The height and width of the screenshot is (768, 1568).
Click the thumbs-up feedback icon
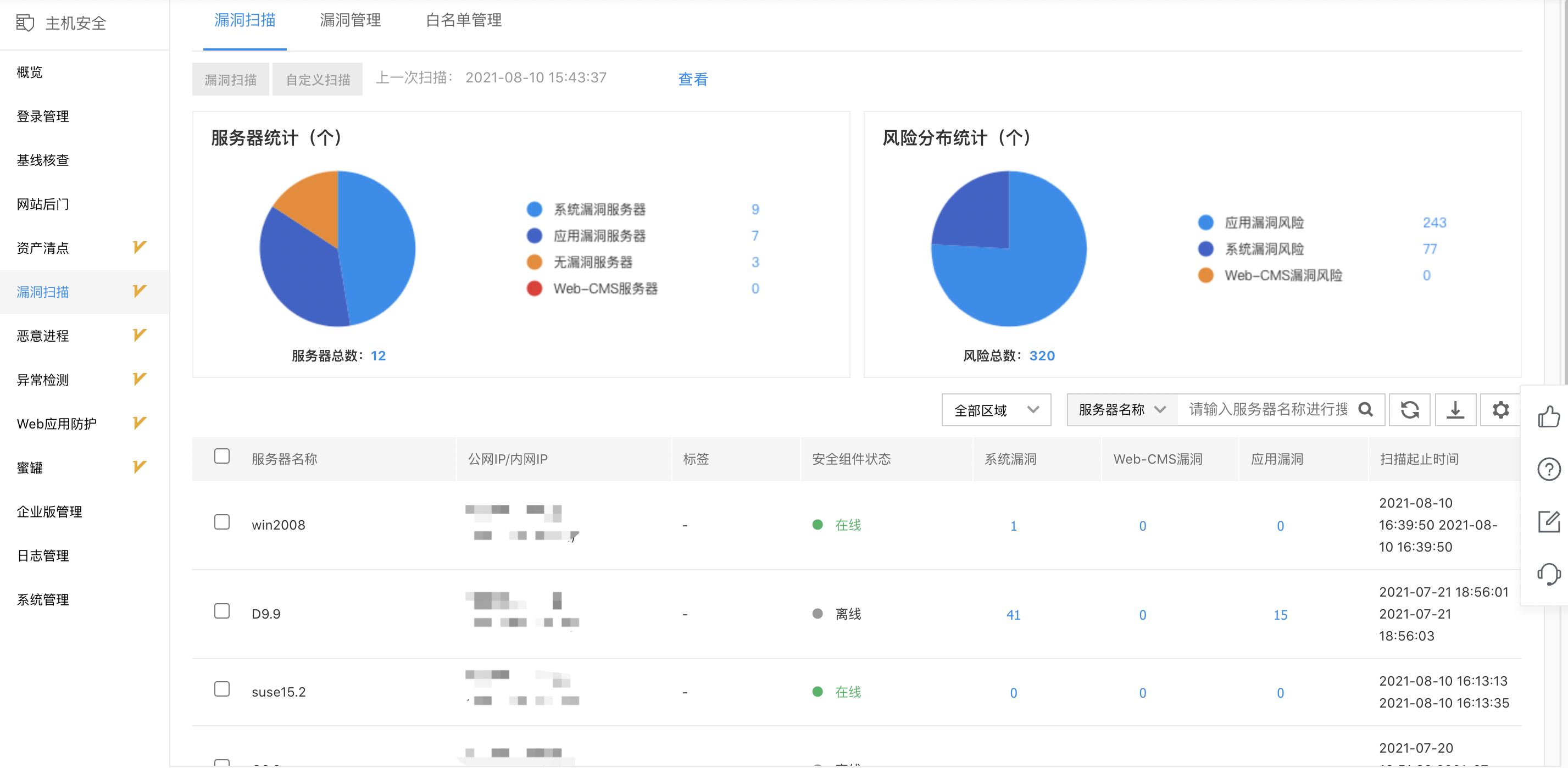click(1549, 417)
